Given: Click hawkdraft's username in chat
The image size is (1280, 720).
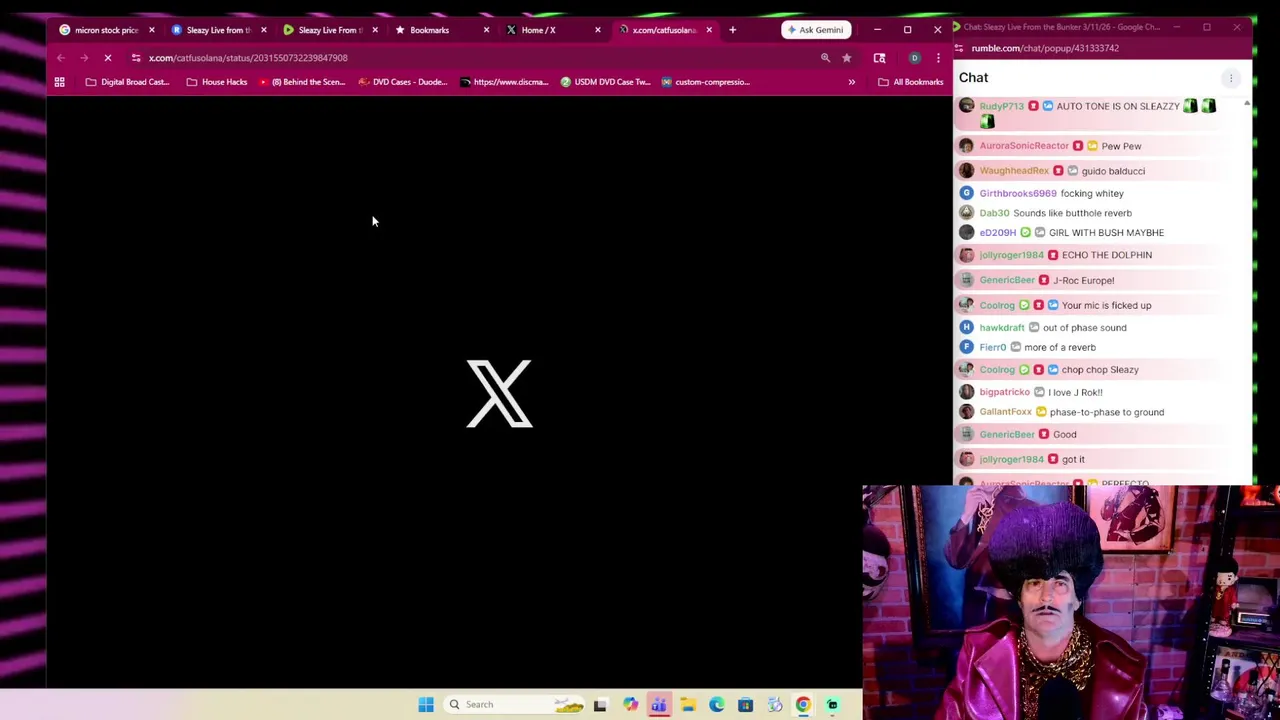Looking at the screenshot, I should [1002, 328].
